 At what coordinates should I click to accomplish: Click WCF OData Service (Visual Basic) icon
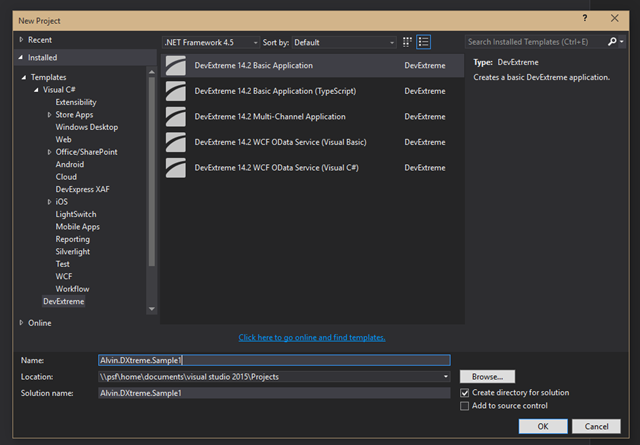(176, 142)
